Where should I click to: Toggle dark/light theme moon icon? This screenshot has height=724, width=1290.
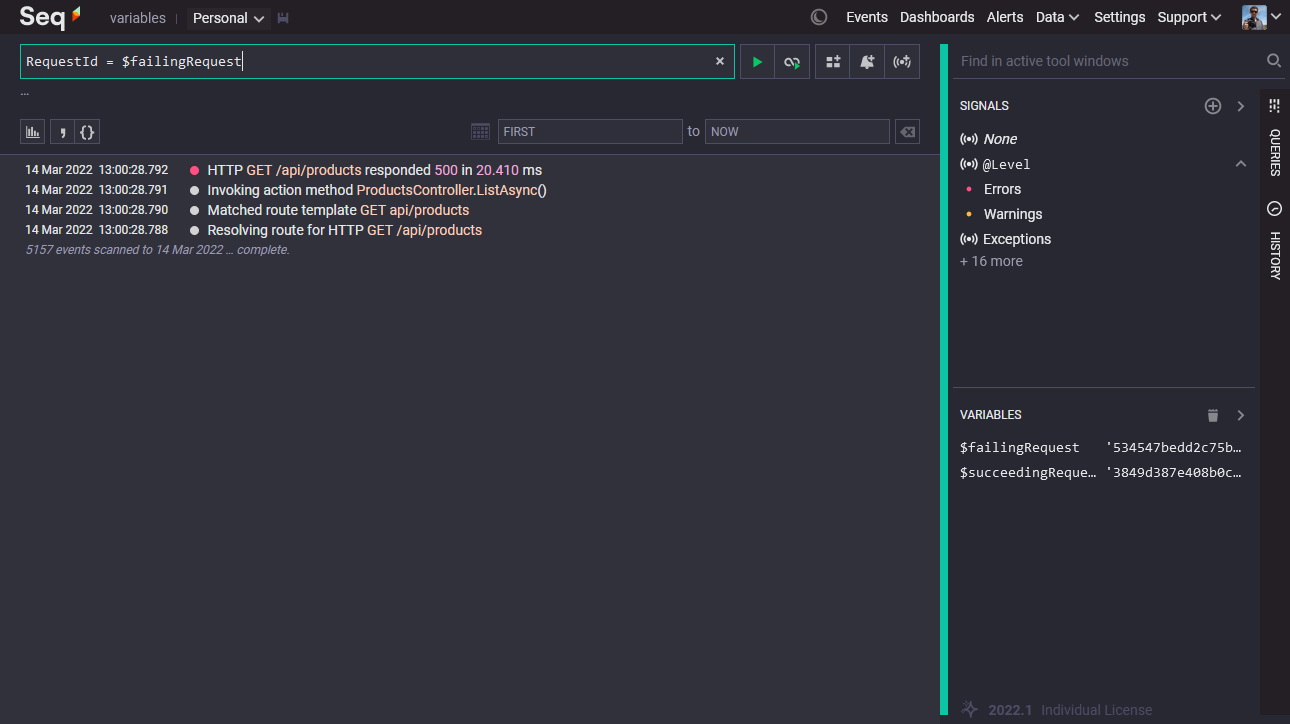tap(819, 17)
